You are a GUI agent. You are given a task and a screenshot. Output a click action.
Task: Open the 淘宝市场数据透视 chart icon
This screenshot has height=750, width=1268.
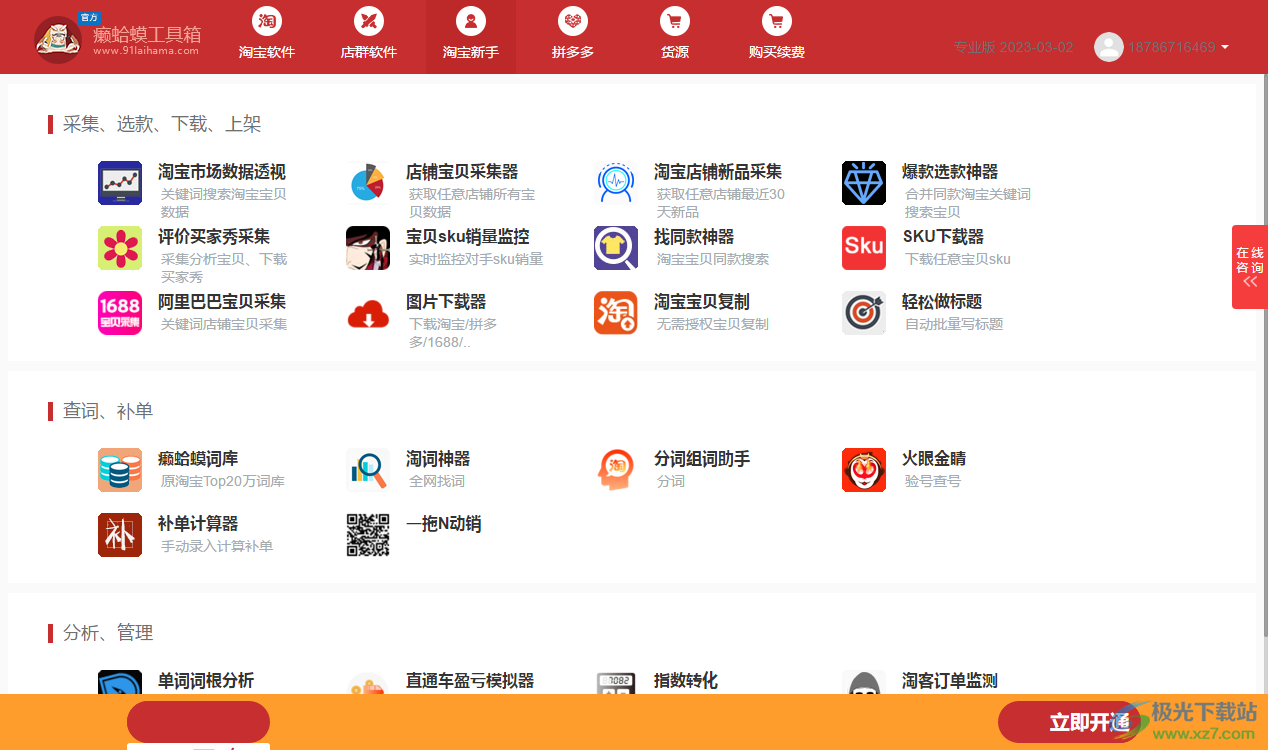click(x=120, y=183)
